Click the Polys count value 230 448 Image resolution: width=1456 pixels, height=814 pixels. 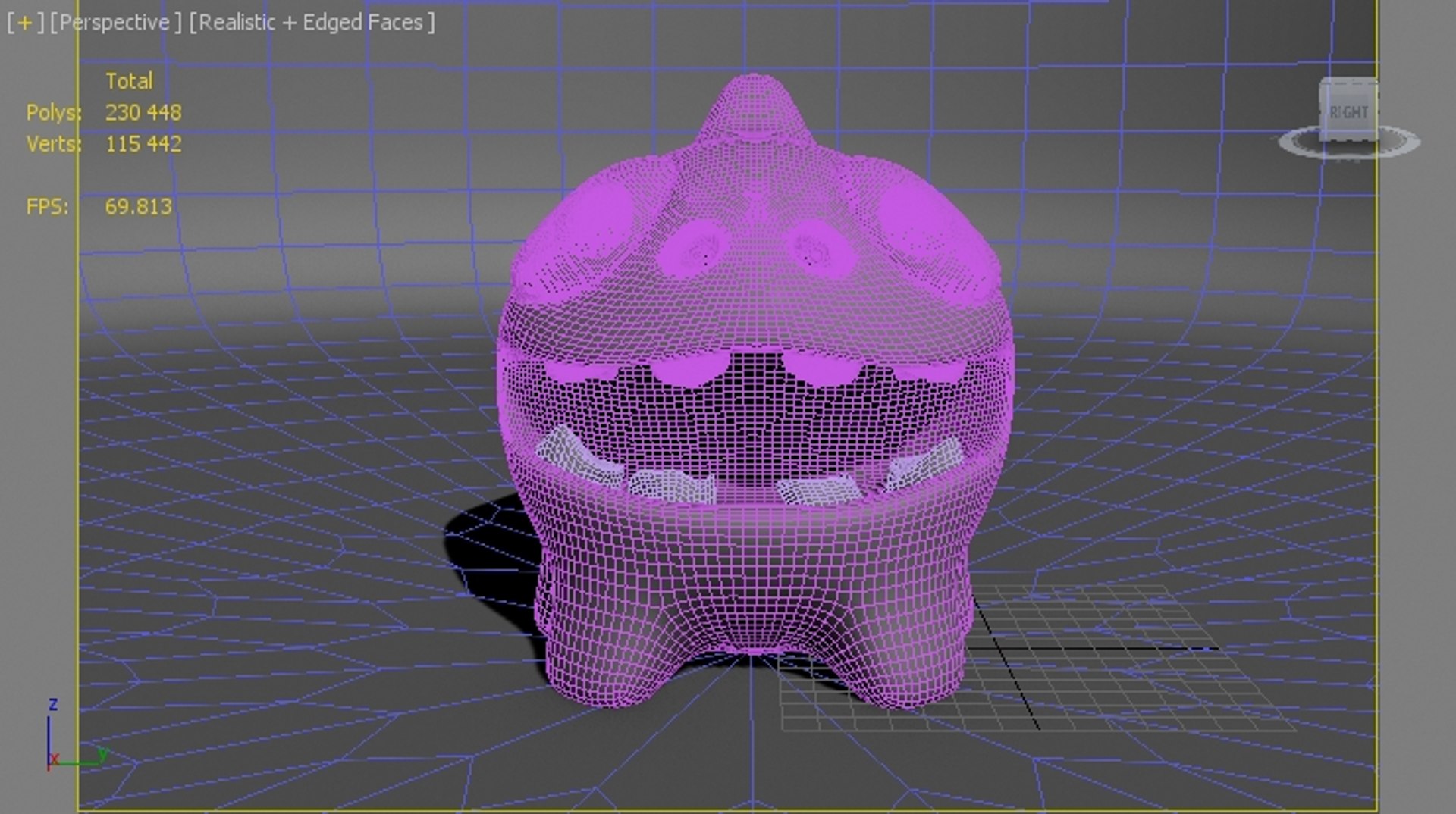click(143, 113)
